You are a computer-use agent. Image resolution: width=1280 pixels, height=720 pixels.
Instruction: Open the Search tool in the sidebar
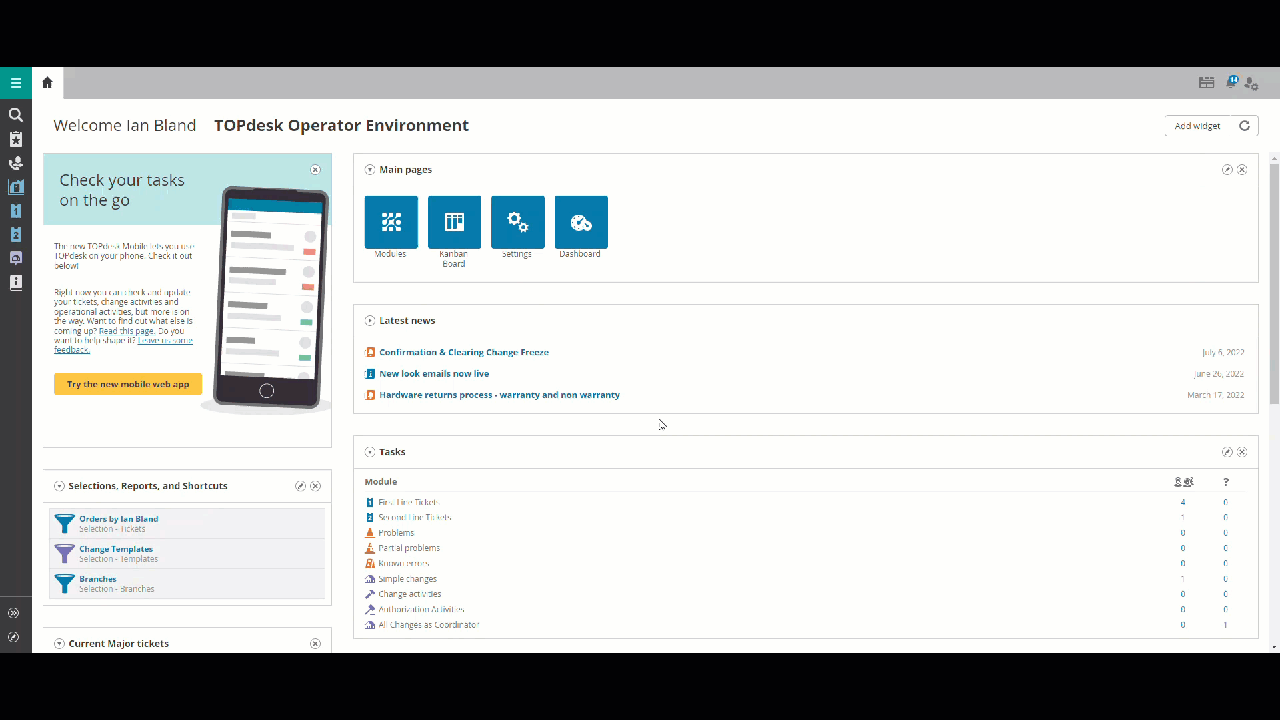click(x=16, y=114)
